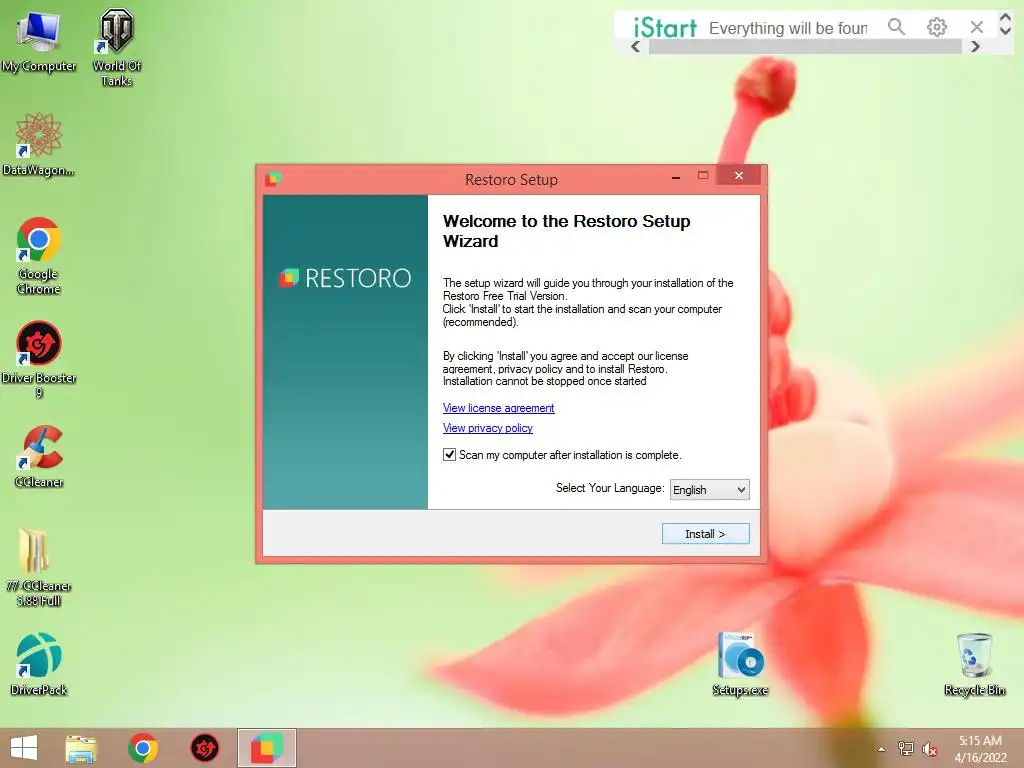This screenshot has width=1024, height=768.
Task: Open iStart settings gear
Action: pyautogui.click(x=936, y=27)
